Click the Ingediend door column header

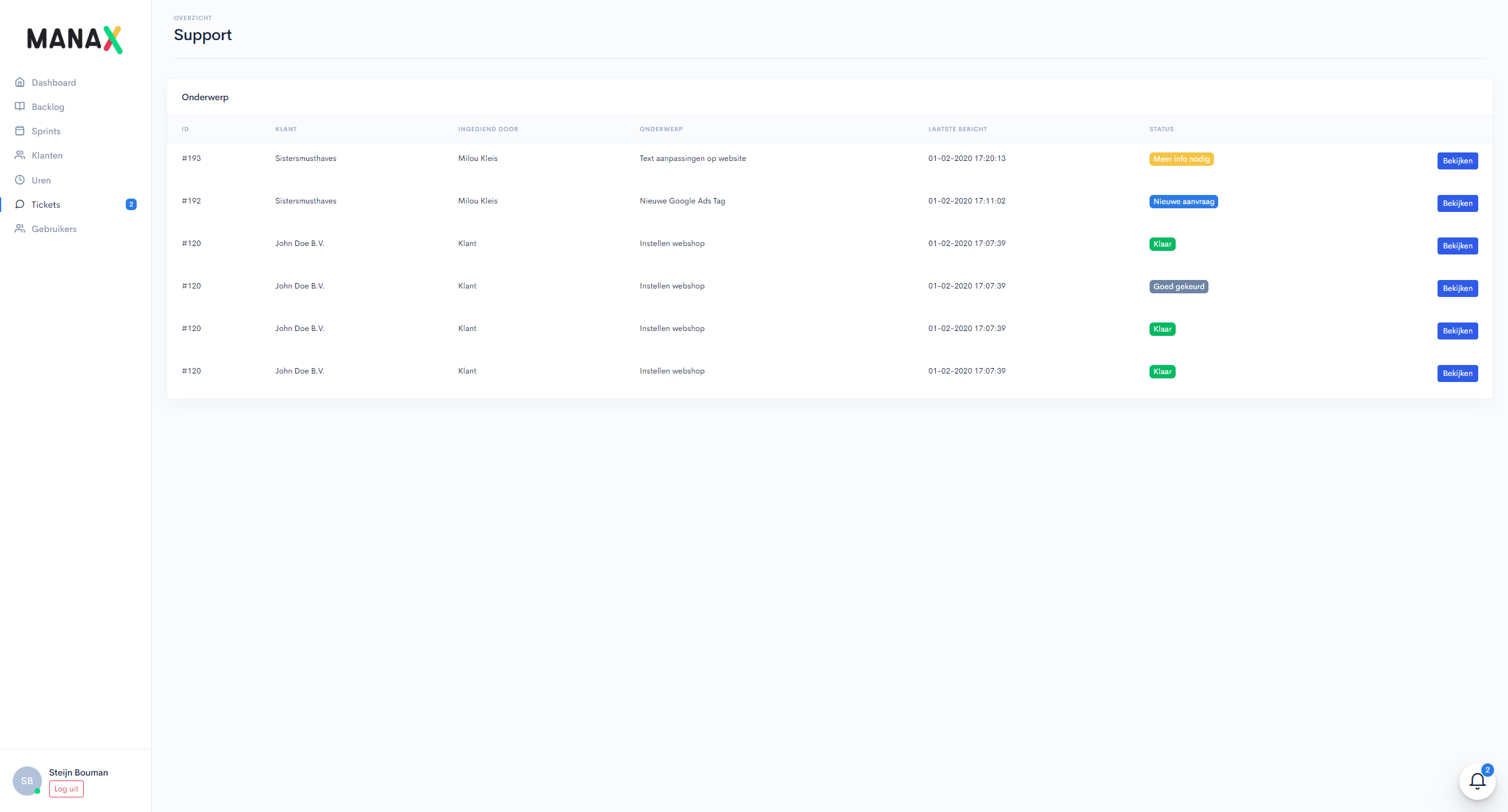(488, 129)
